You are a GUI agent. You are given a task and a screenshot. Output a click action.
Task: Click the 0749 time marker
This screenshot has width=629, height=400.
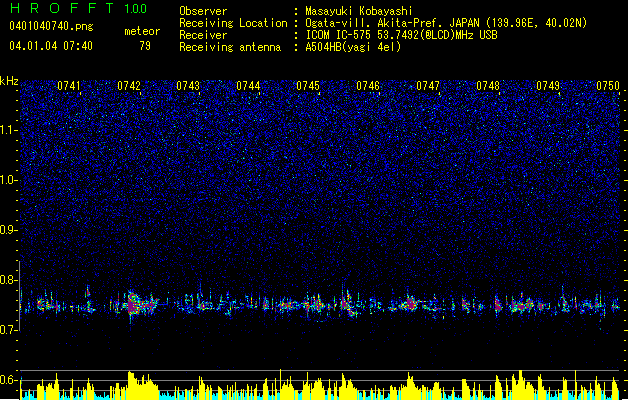point(548,86)
